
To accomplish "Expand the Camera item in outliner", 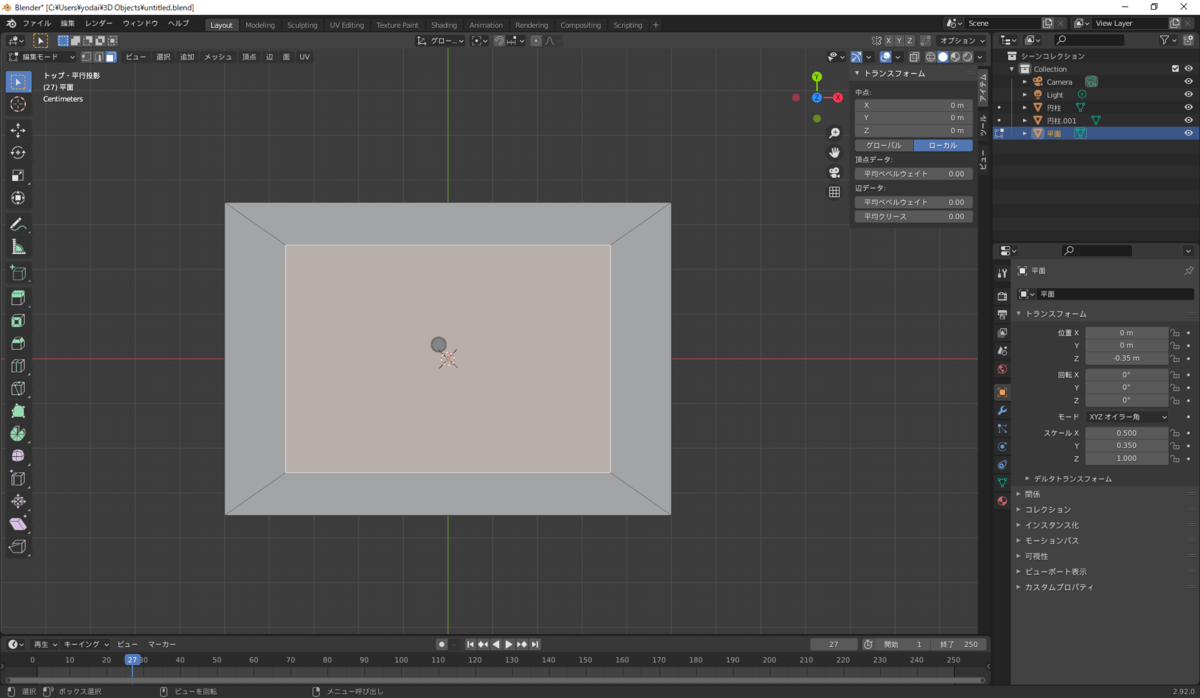I will coord(1024,82).
